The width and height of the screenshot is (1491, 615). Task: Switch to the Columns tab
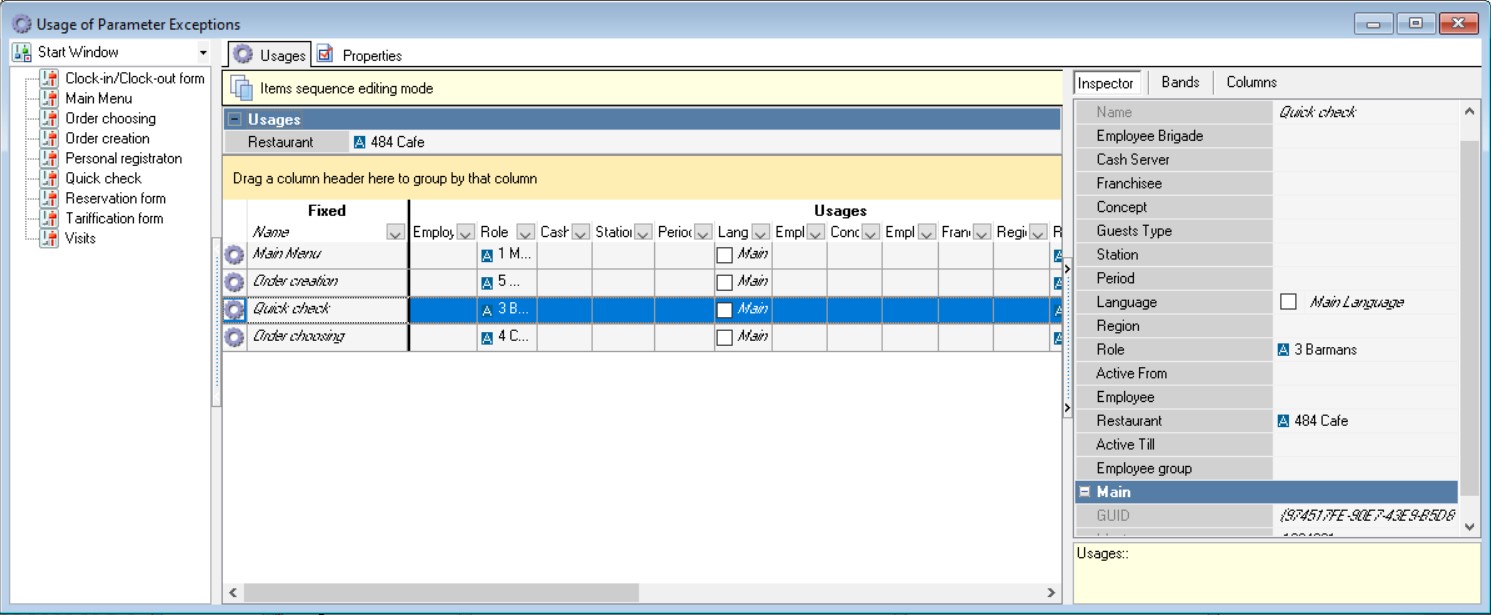(x=1251, y=83)
